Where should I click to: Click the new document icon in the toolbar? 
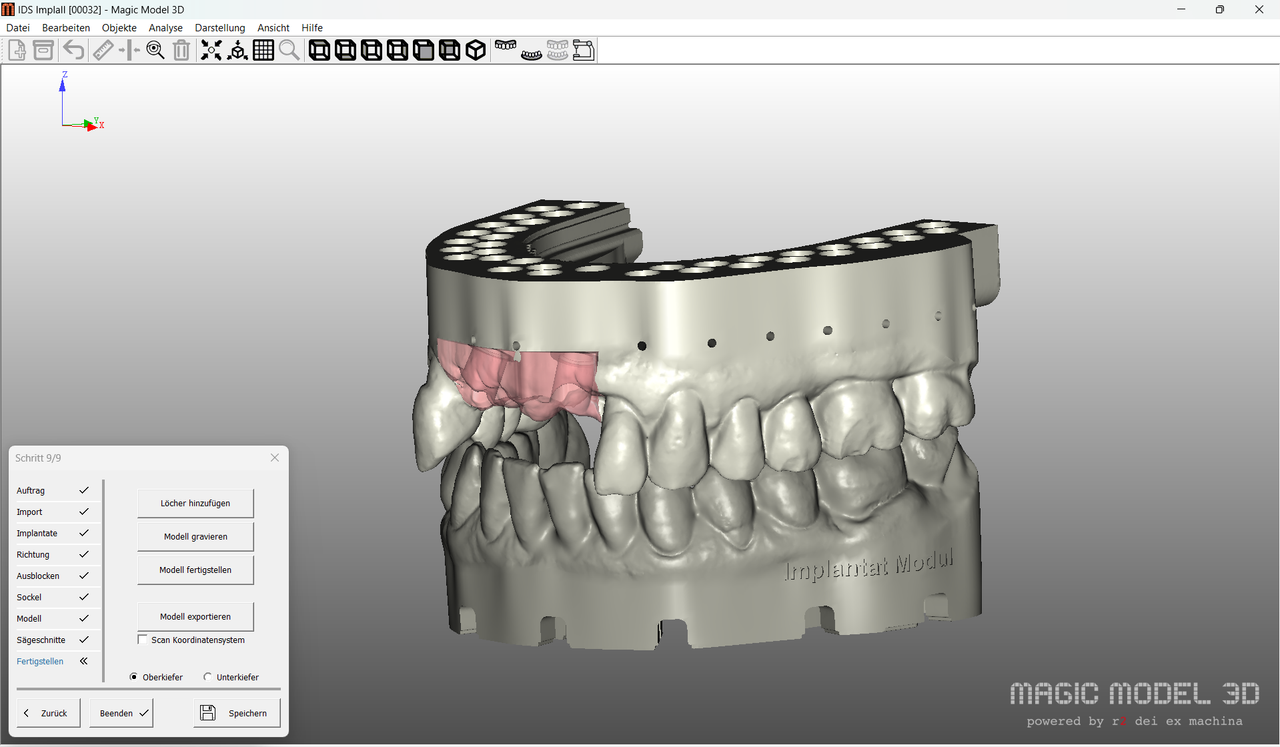17,50
